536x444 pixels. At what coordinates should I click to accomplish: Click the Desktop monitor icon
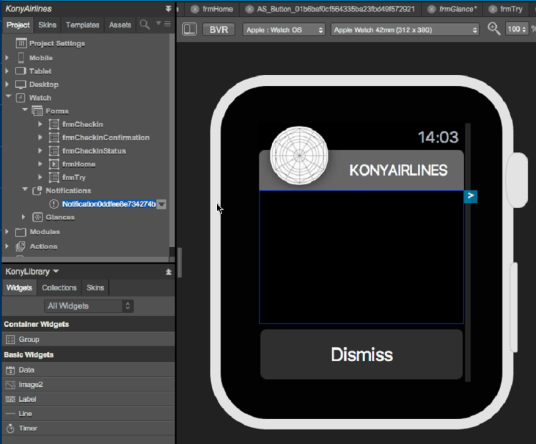click(x=21, y=84)
